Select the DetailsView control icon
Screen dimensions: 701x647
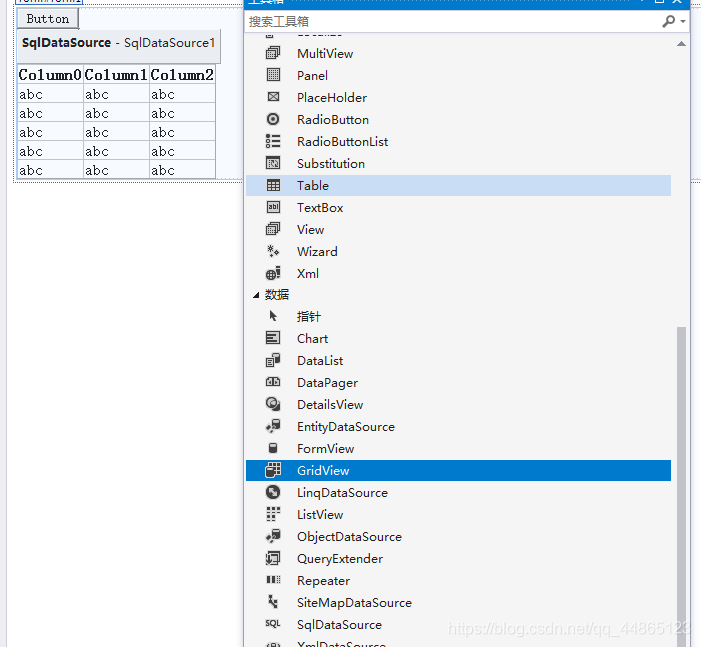click(273, 404)
